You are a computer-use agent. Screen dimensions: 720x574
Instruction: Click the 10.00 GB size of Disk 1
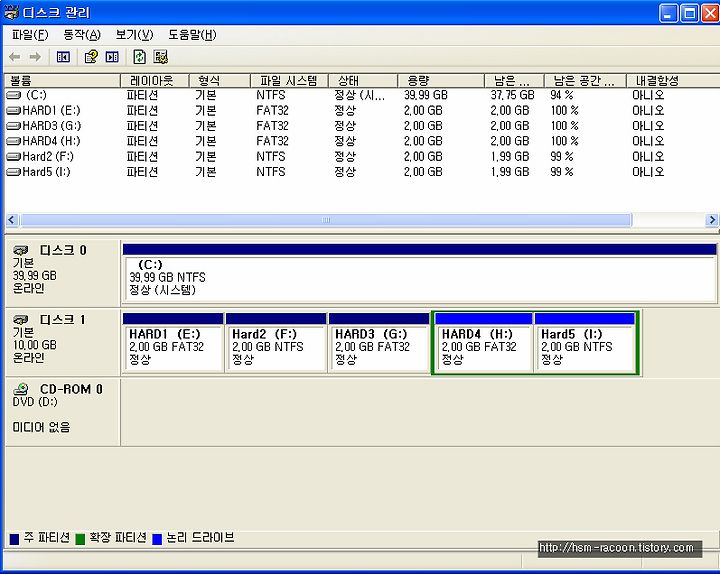click(x=34, y=345)
